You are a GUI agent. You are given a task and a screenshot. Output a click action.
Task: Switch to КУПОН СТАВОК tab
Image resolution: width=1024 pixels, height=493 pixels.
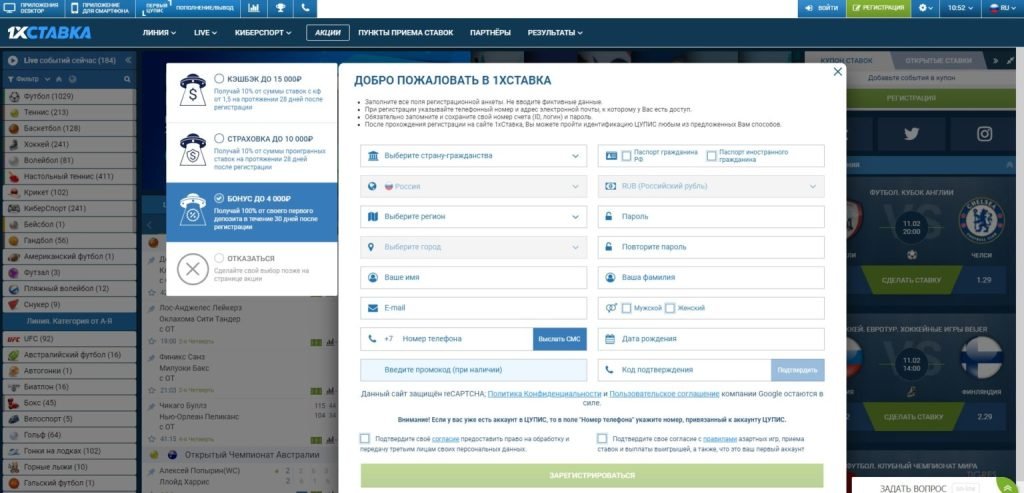pyautogui.click(x=846, y=60)
